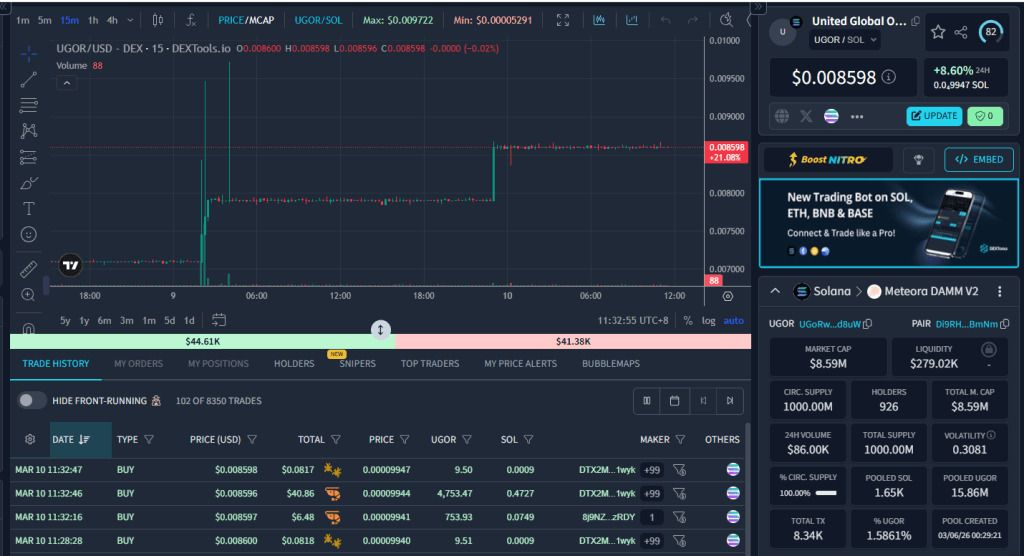
Task: Set chart range to 5d
Action: (170, 321)
